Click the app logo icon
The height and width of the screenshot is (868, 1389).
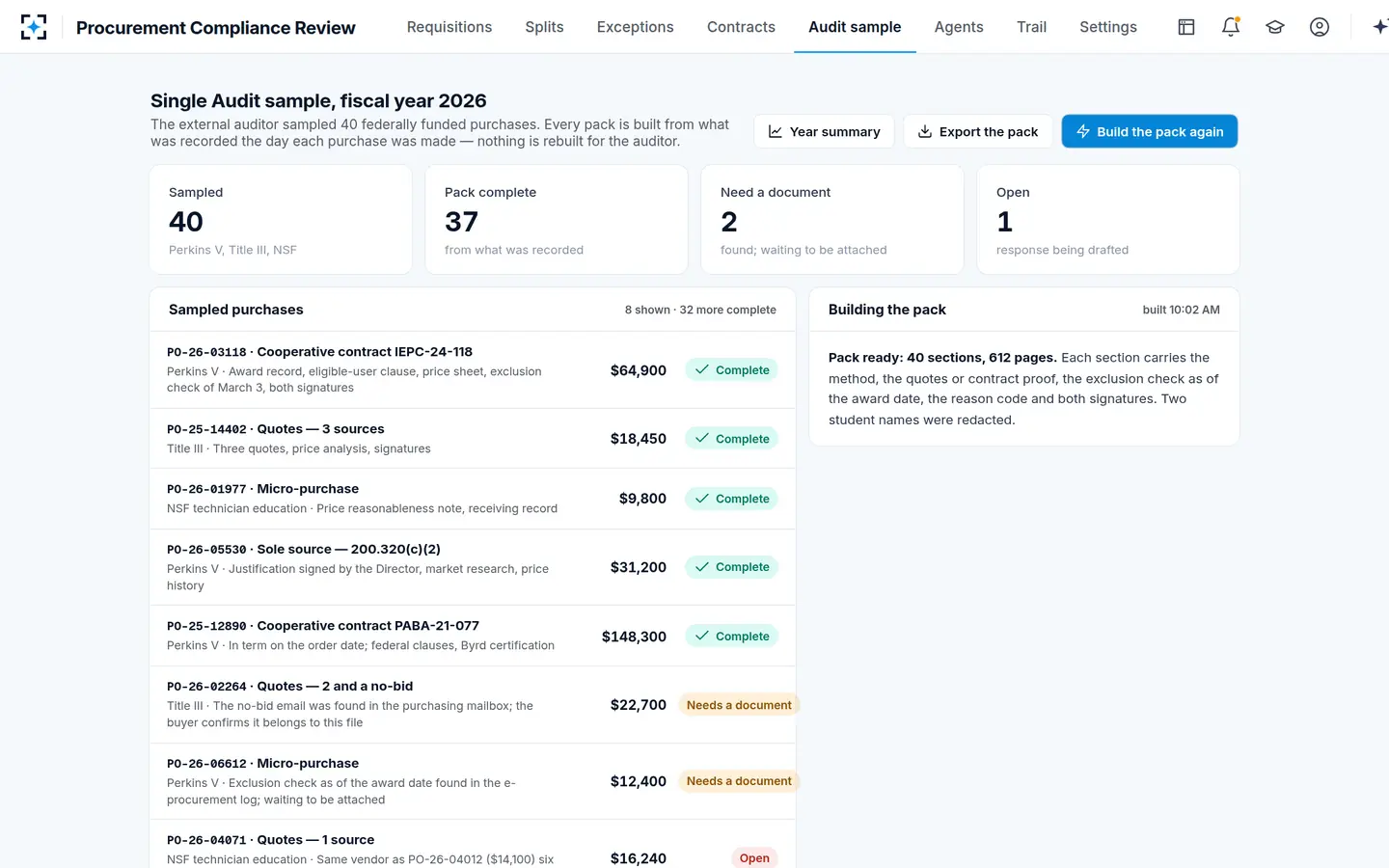pos(34,27)
